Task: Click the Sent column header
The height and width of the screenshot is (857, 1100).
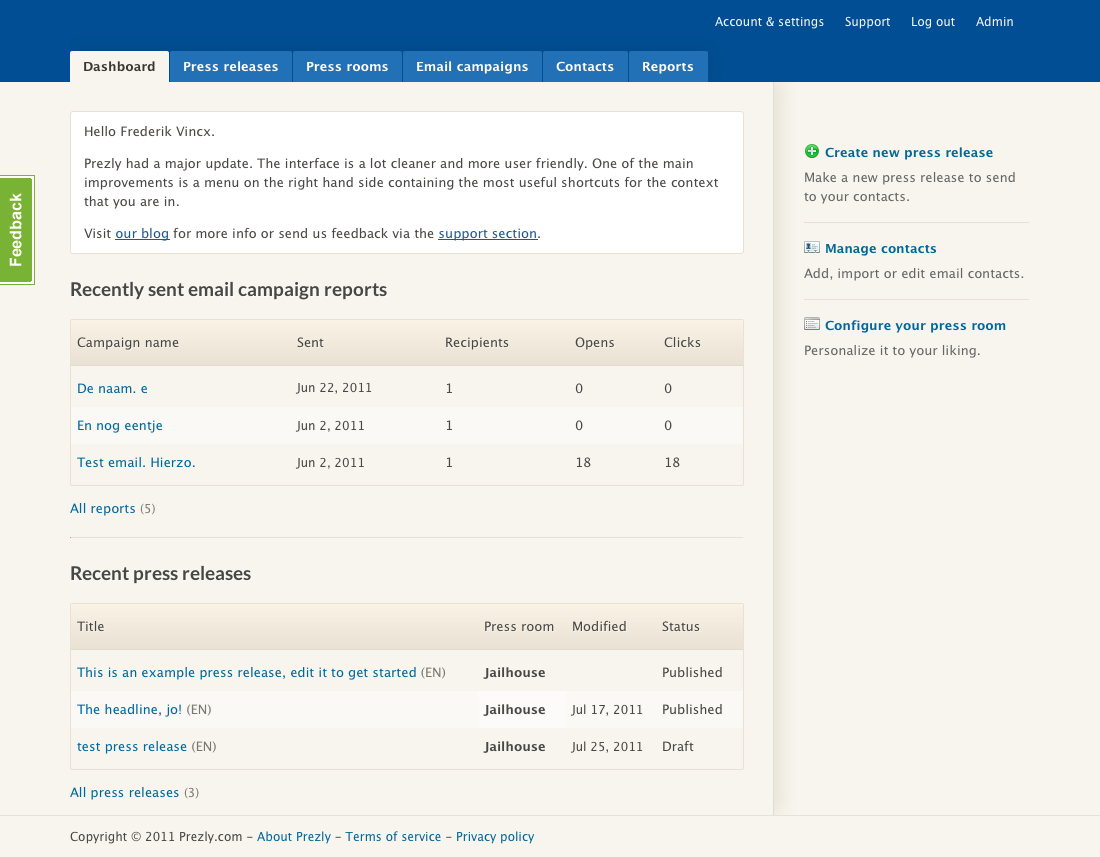Action: coord(310,342)
